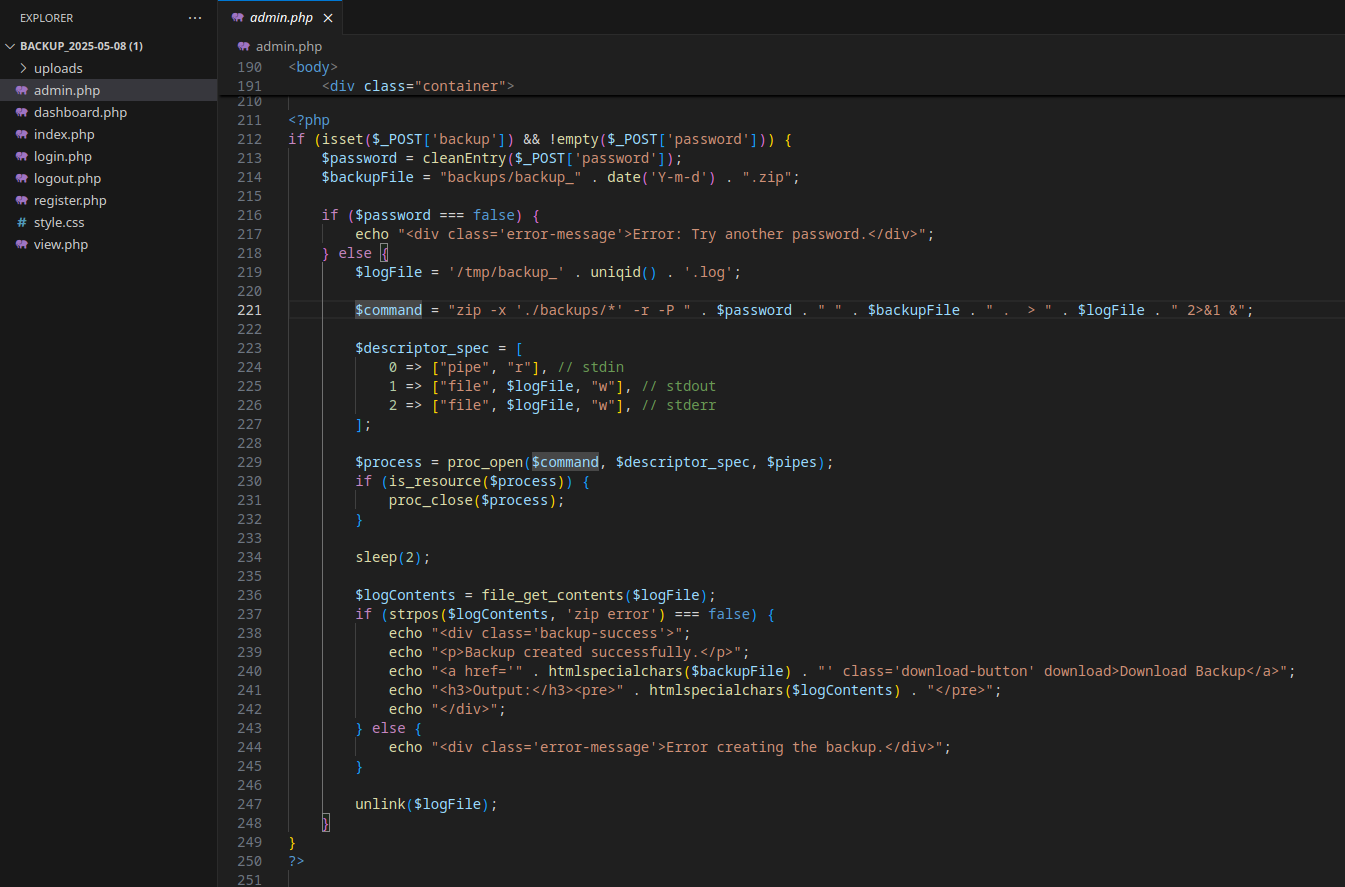The height and width of the screenshot is (887, 1345).
Task: Click the admin.php breadcrumb path item
Action: pyautogui.click(x=288, y=46)
